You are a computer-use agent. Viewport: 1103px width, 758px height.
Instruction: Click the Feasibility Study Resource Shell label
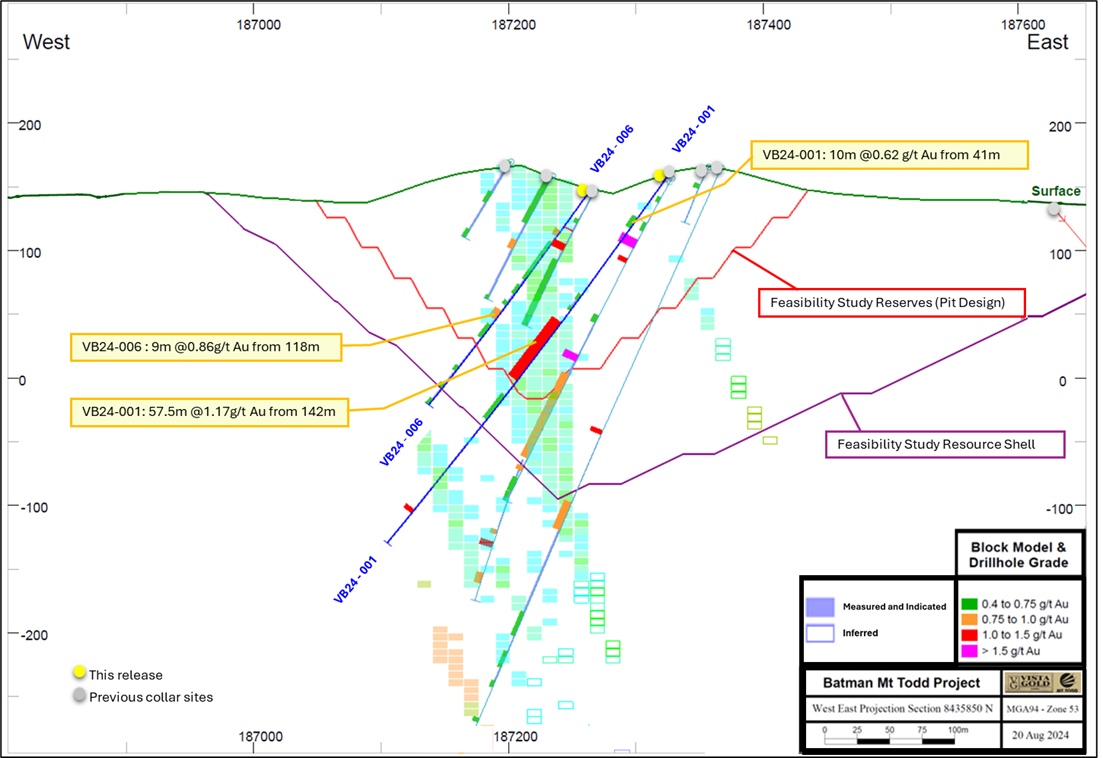pos(945,444)
